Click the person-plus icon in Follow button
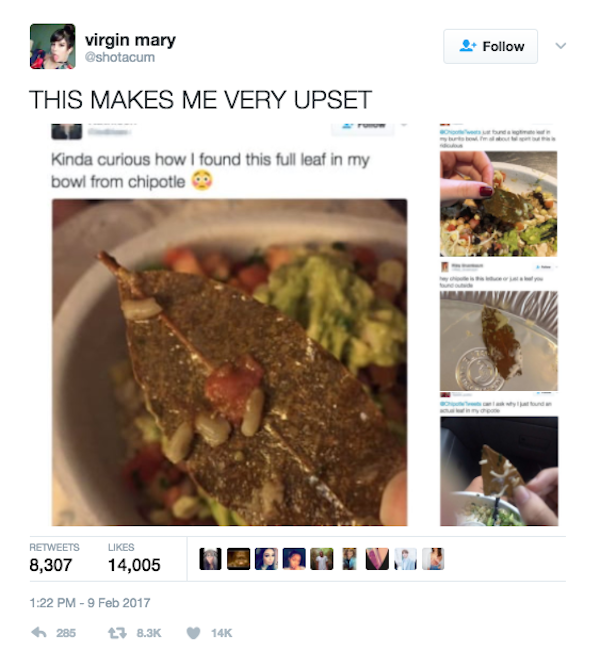 click(467, 46)
